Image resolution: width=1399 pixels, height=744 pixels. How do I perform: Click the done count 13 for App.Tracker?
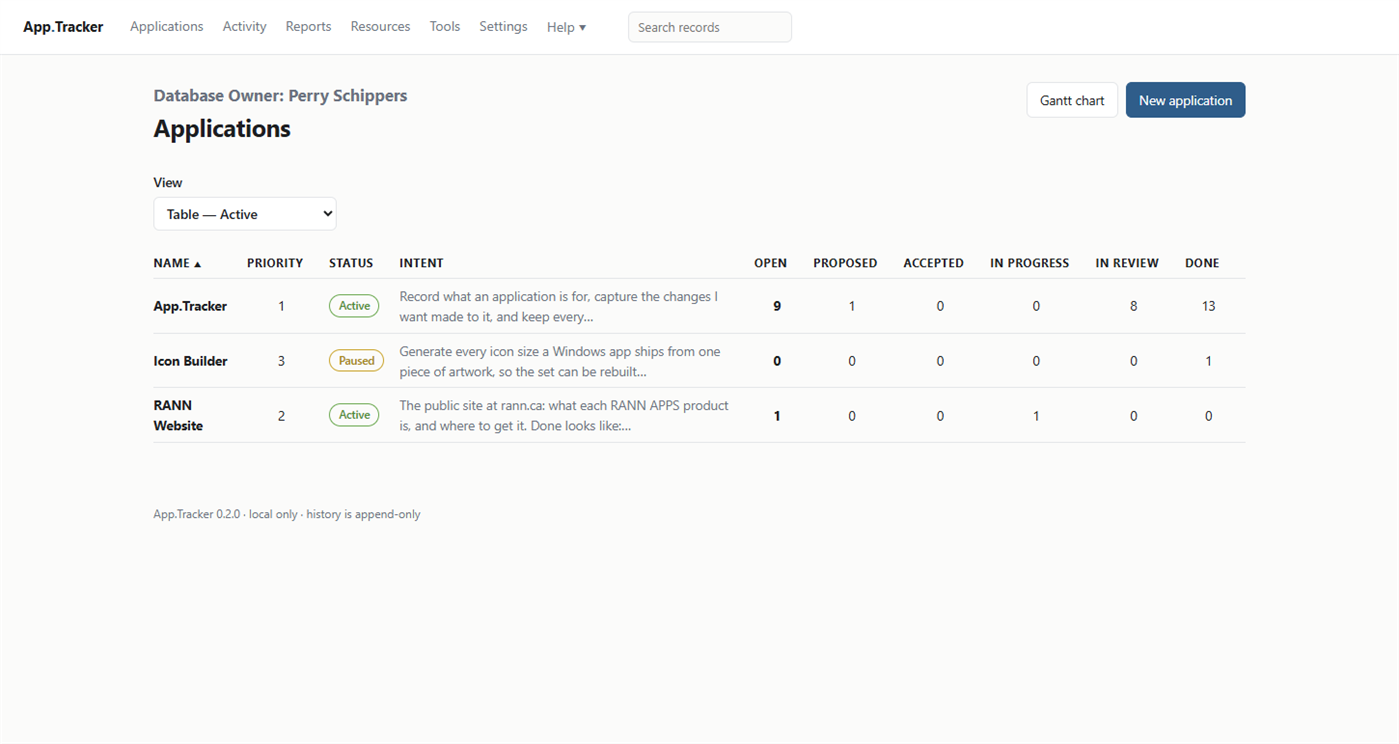click(x=1208, y=306)
